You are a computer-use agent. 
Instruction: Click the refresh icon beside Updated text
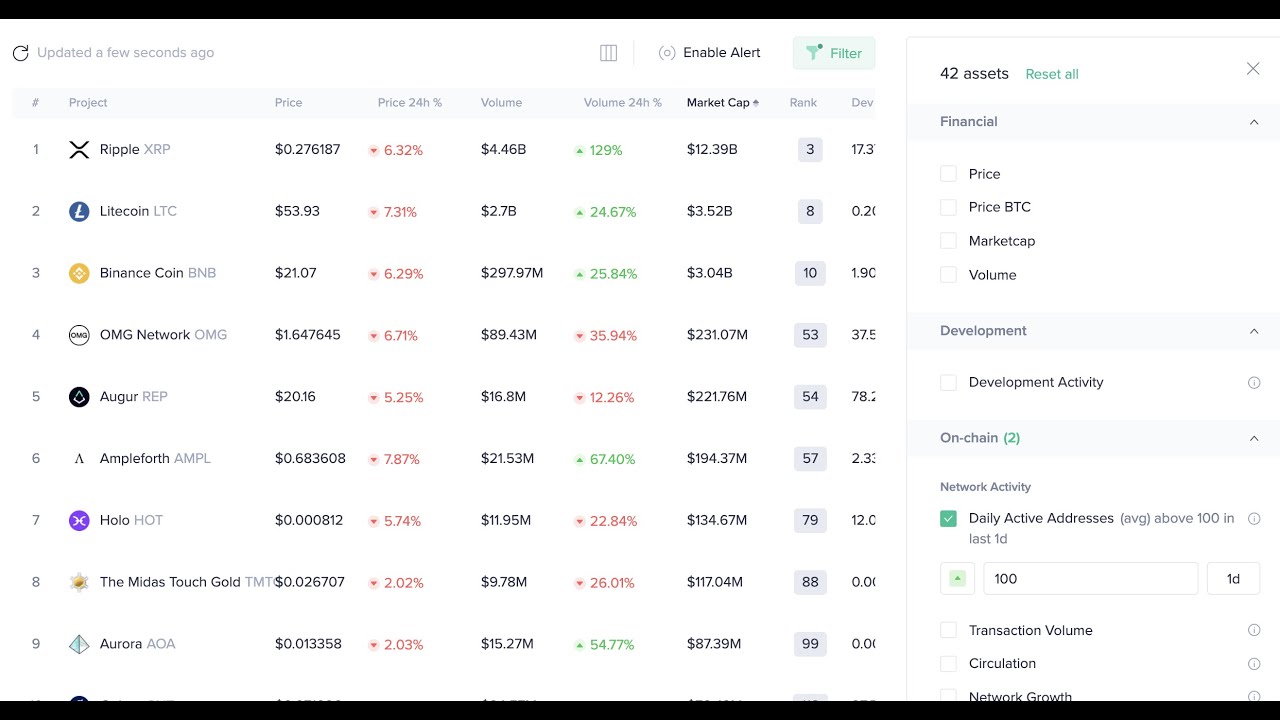(20, 53)
